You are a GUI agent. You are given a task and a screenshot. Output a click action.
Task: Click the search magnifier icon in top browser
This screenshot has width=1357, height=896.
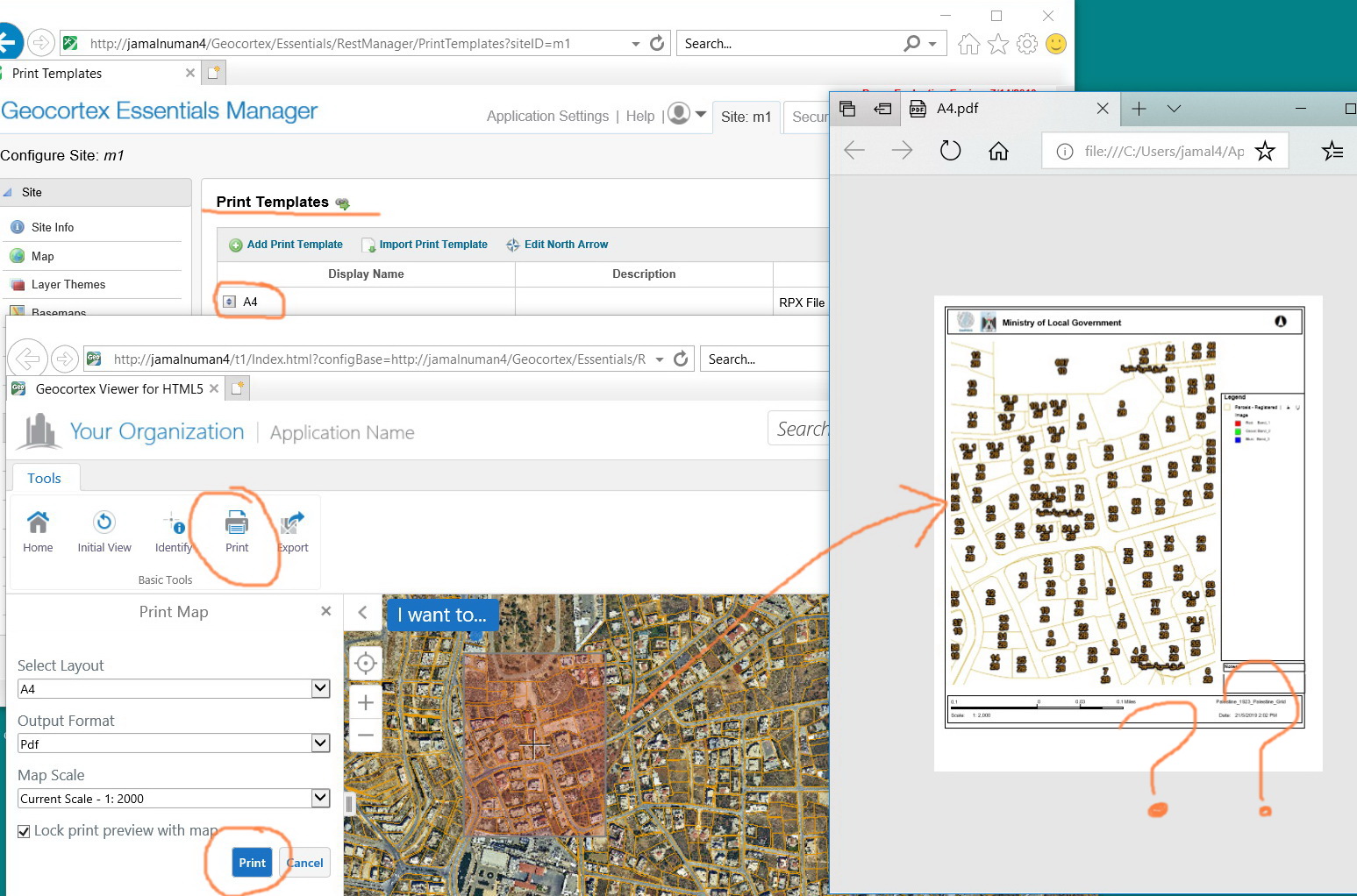(912, 43)
